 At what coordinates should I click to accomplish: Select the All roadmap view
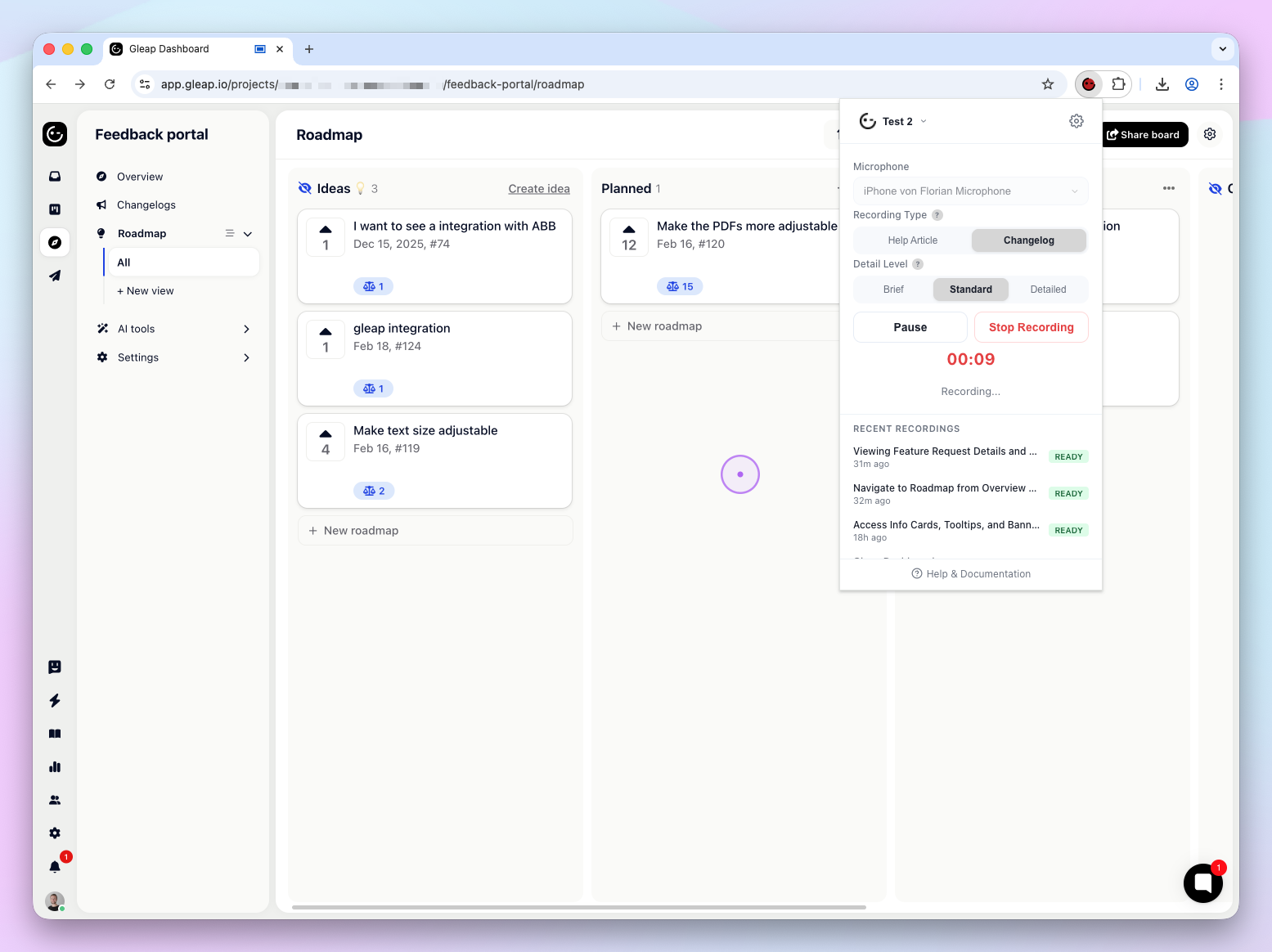tap(182, 263)
